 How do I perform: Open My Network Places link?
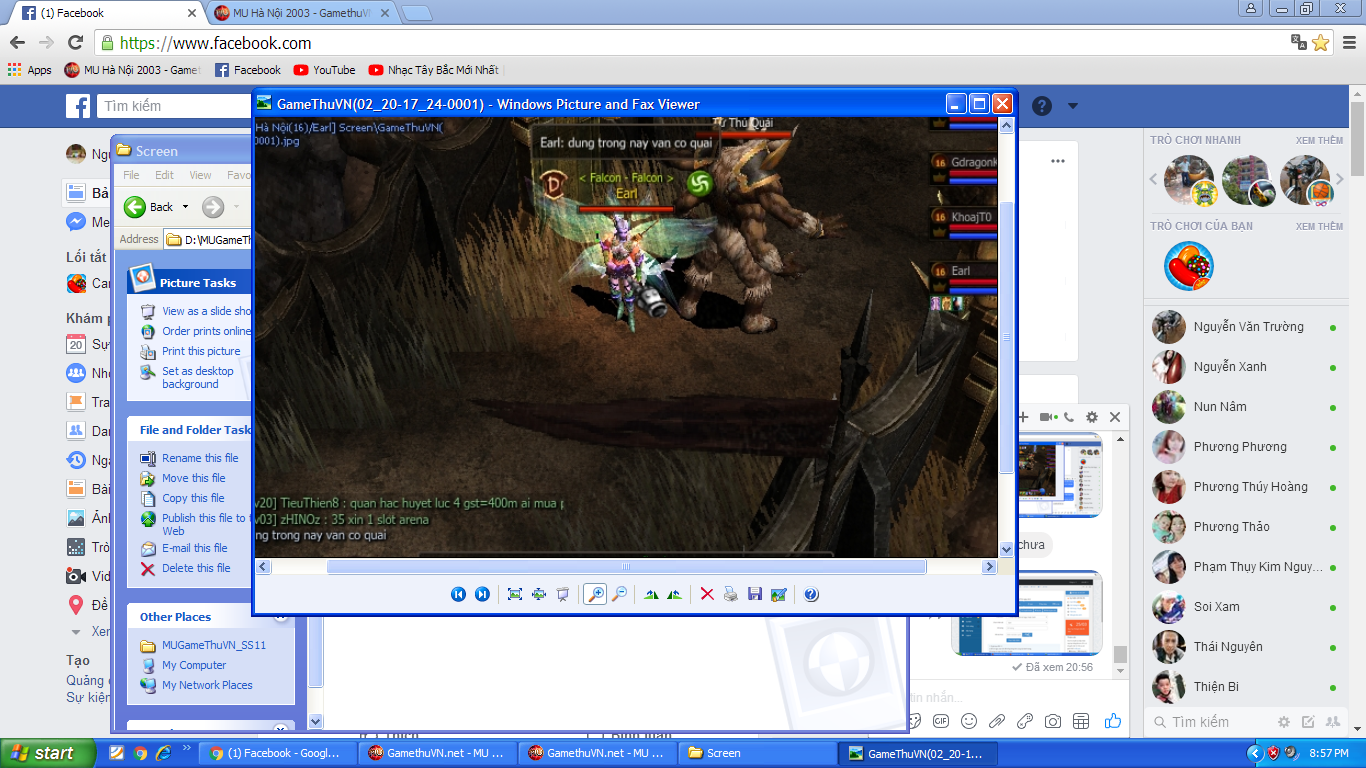[x=207, y=685]
